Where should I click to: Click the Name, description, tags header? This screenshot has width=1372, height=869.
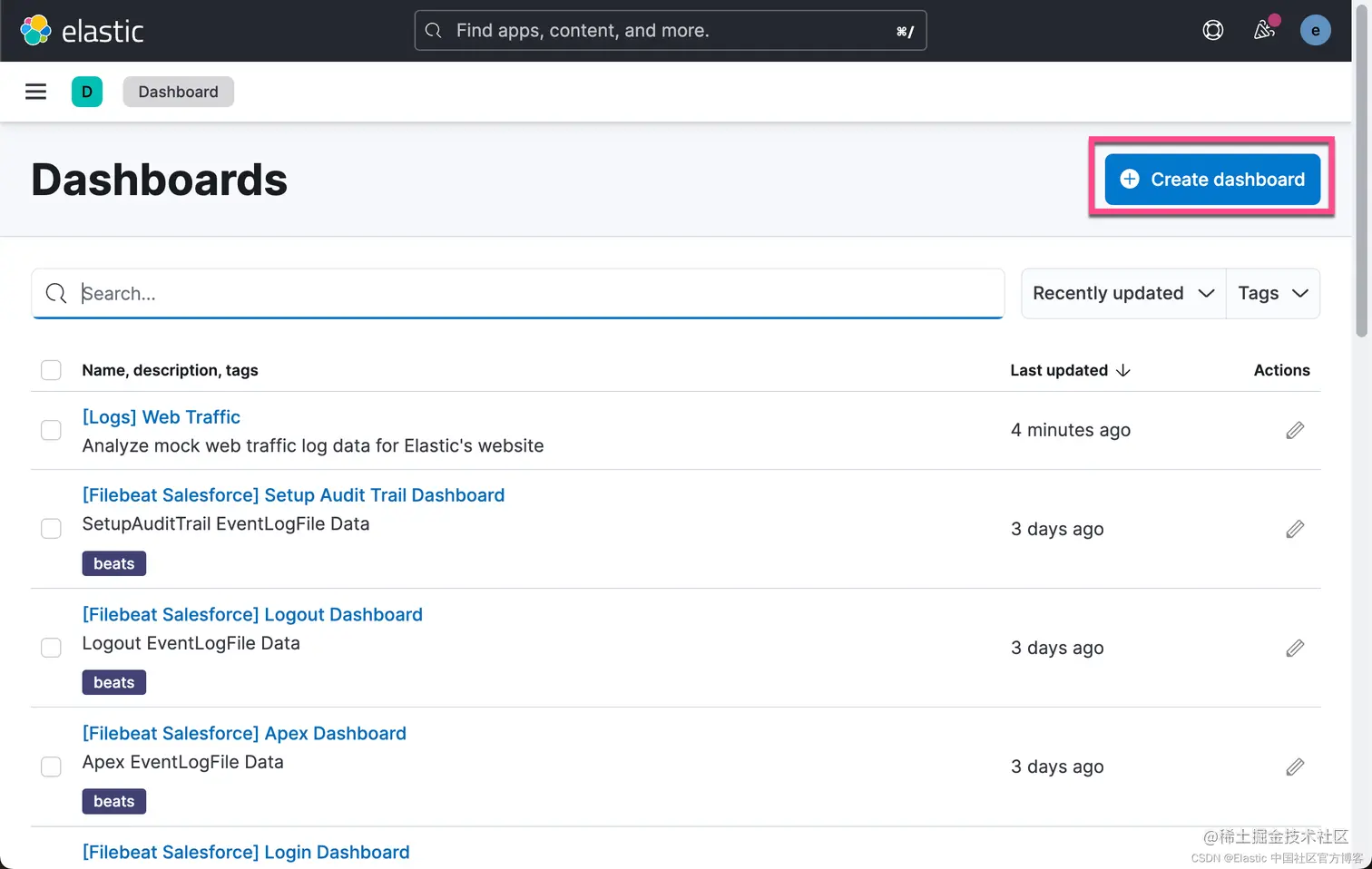pyautogui.click(x=170, y=370)
